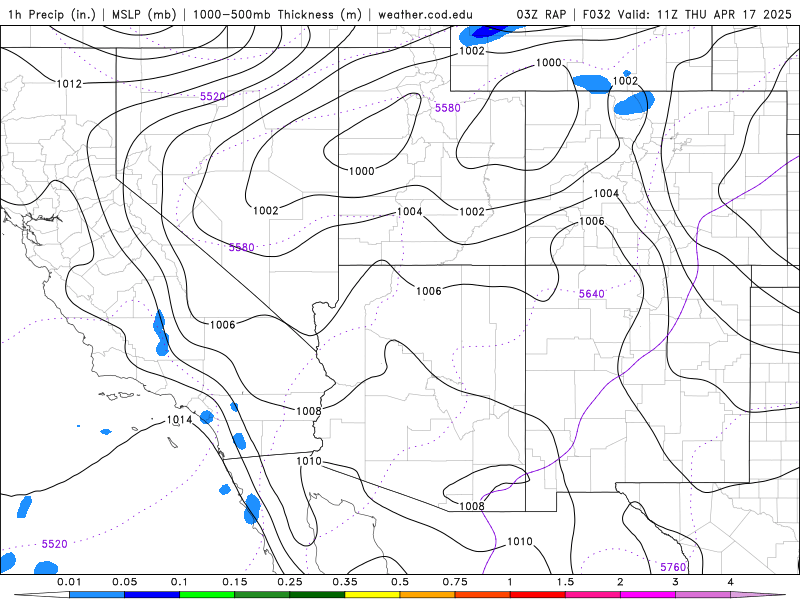Image resolution: width=800 pixels, height=600 pixels.
Task: Click the '0.05' legend value
Action: pos(124,582)
